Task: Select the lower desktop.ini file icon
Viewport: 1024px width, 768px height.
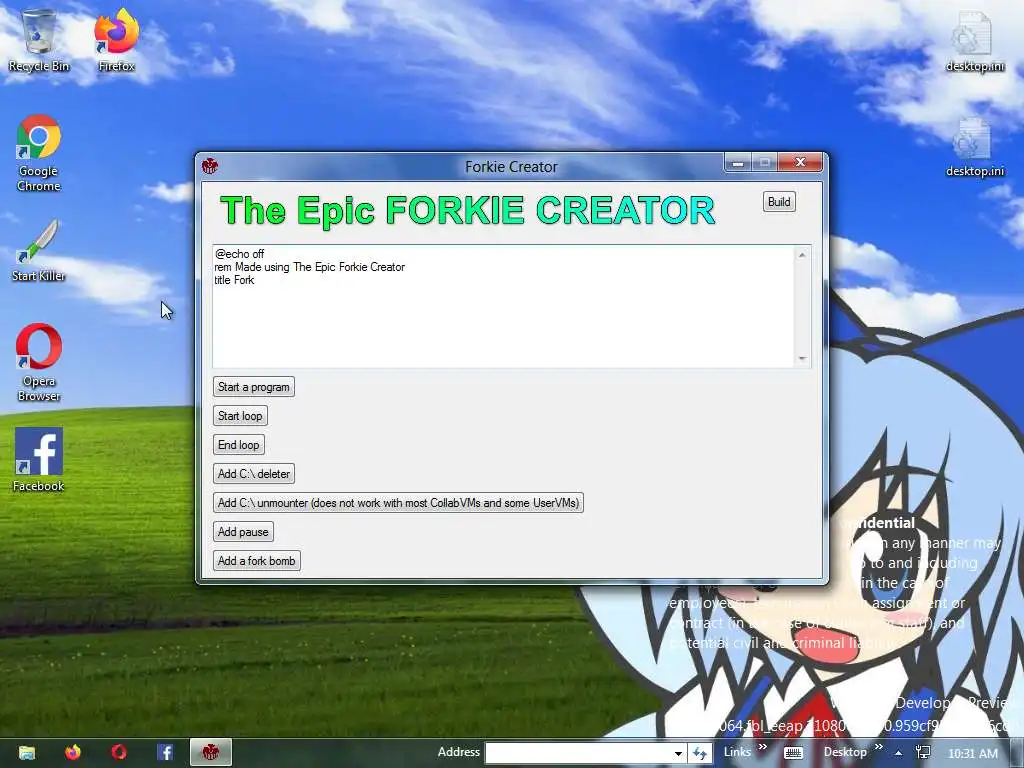Action: pos(974,148)
